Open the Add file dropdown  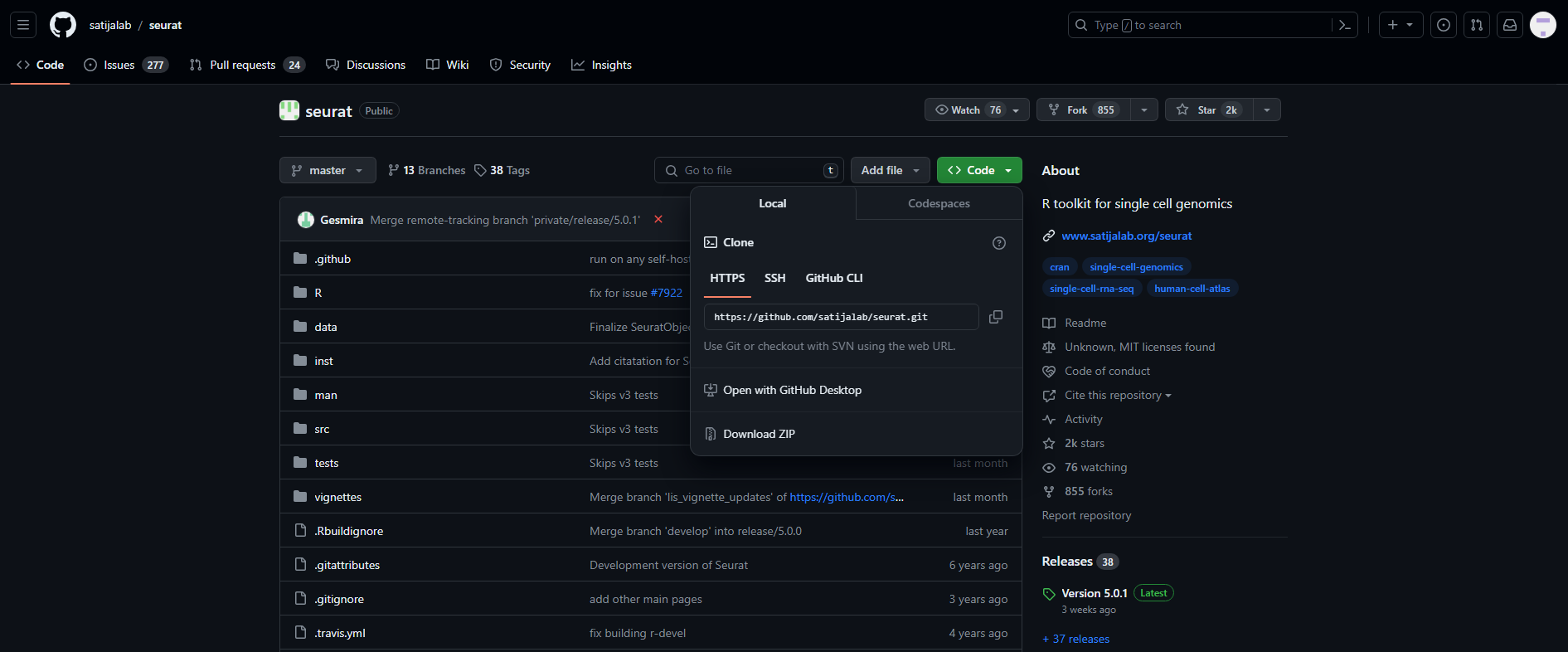890,170
